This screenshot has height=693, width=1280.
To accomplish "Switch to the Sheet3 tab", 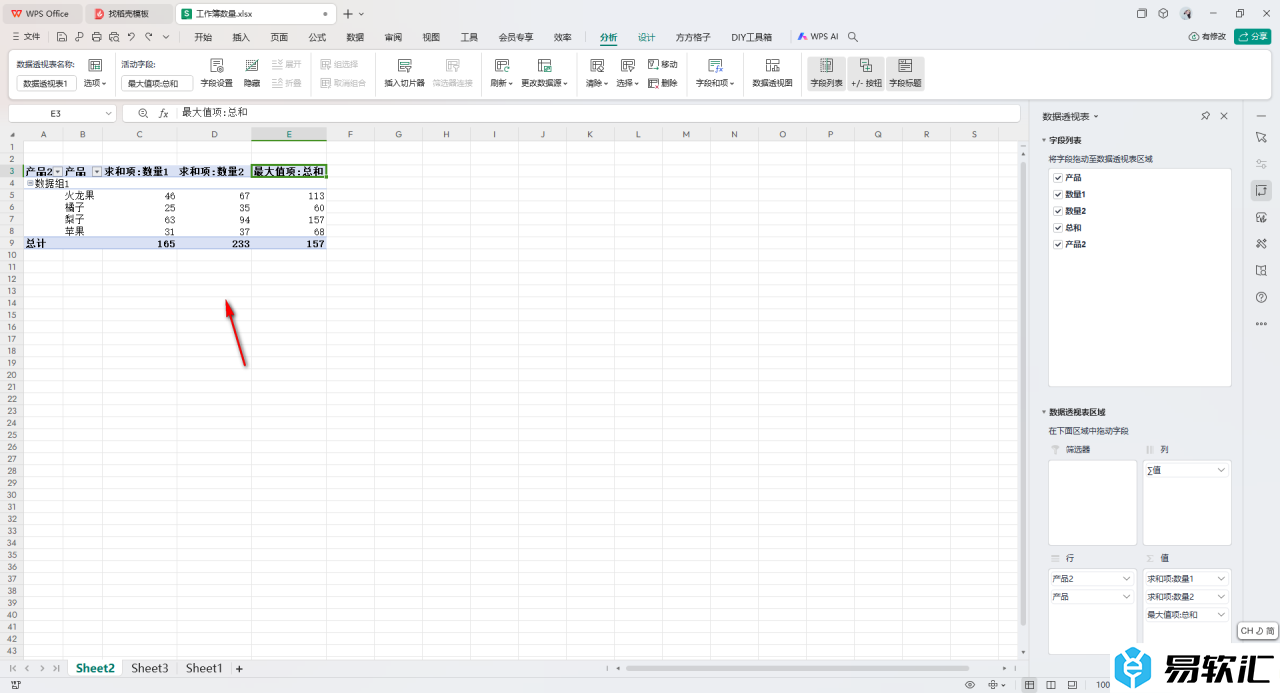I will point(150,668).
